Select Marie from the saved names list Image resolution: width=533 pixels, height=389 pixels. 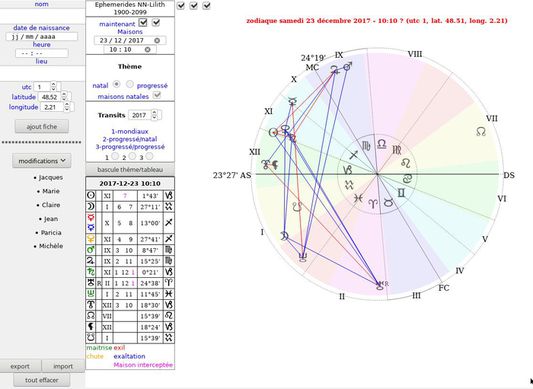pos(51,191)
